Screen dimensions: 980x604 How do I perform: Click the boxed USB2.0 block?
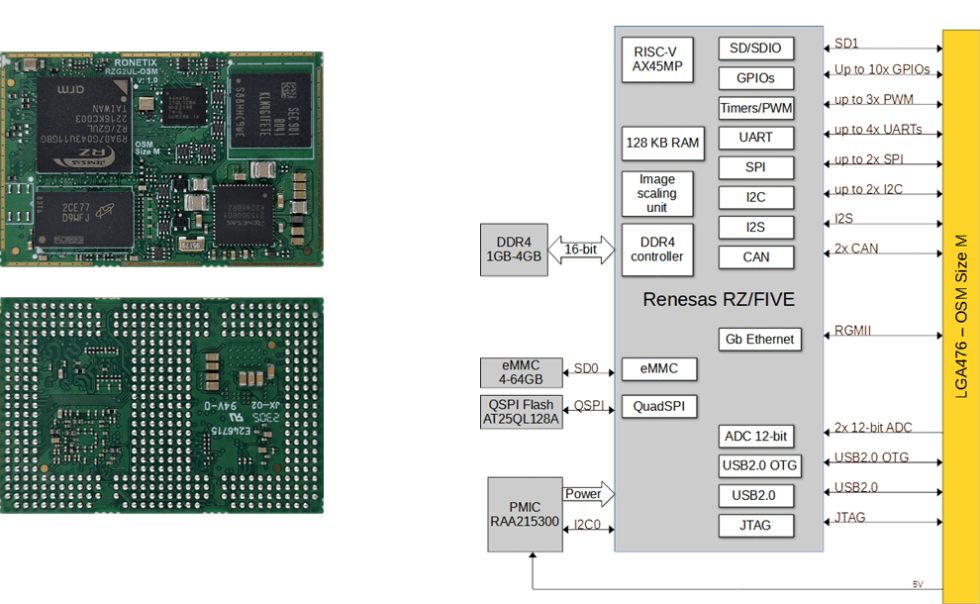pyautogui.click(x=756, y=496)
